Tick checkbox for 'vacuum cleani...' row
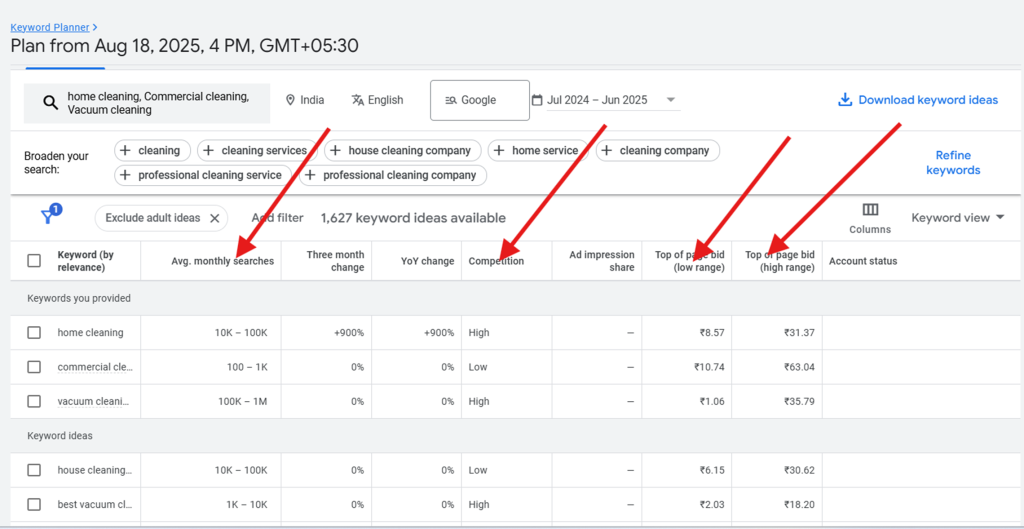This screenshot has height=529, width=1024. tap(34, 401)
